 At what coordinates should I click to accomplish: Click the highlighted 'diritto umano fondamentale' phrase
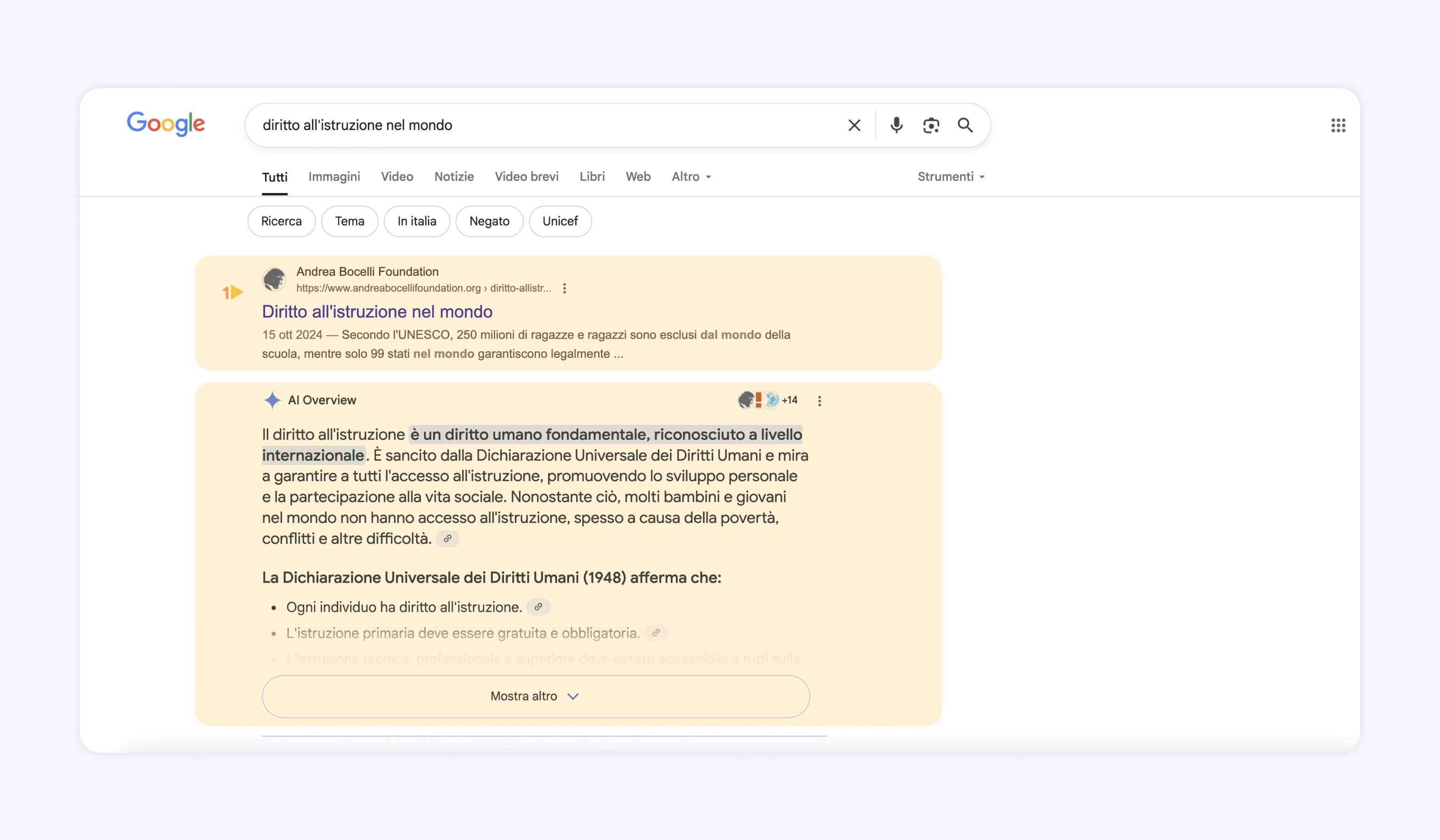[x=532, y=445]
